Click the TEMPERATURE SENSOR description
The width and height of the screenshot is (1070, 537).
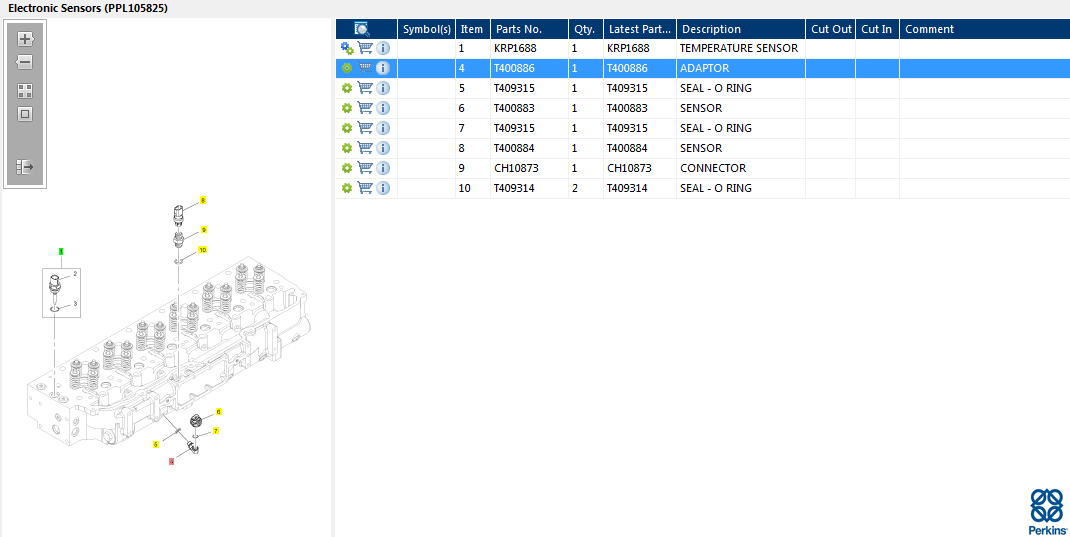pos(739,48)
